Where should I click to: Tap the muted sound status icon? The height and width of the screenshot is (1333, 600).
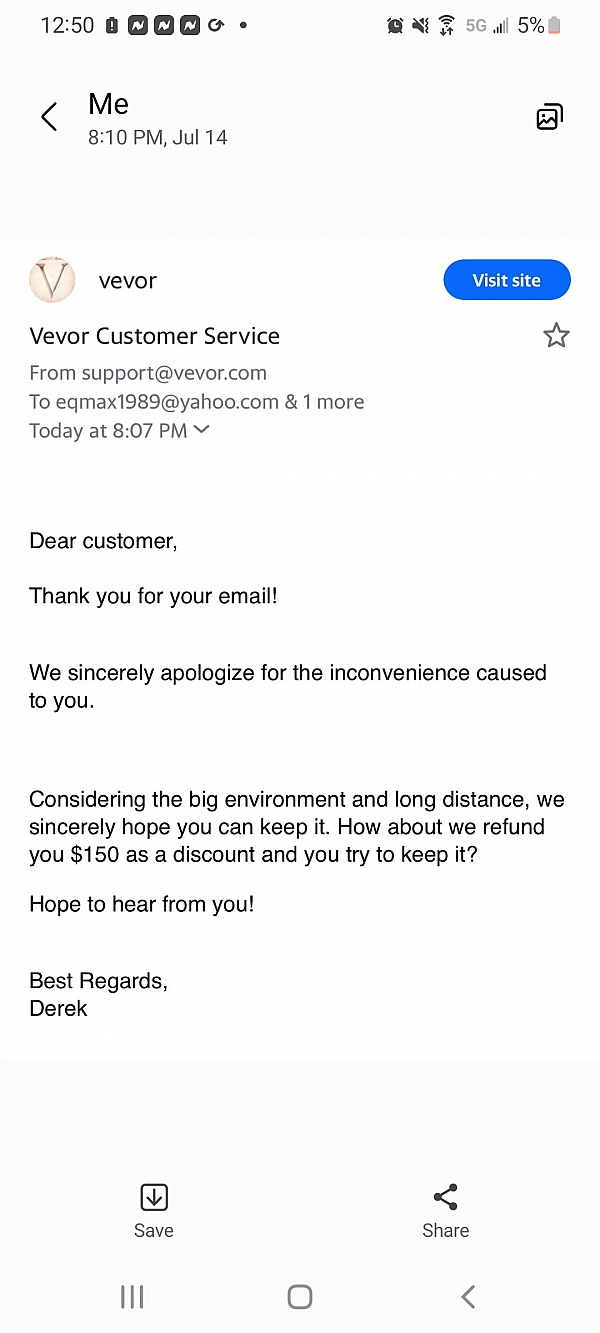[x=421, y=26]
